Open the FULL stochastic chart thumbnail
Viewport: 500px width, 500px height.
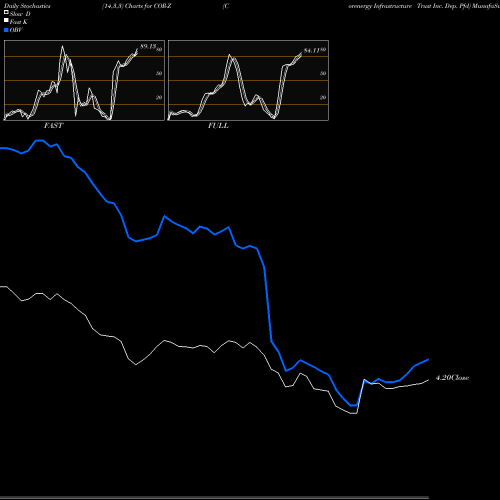coord(248,80)
